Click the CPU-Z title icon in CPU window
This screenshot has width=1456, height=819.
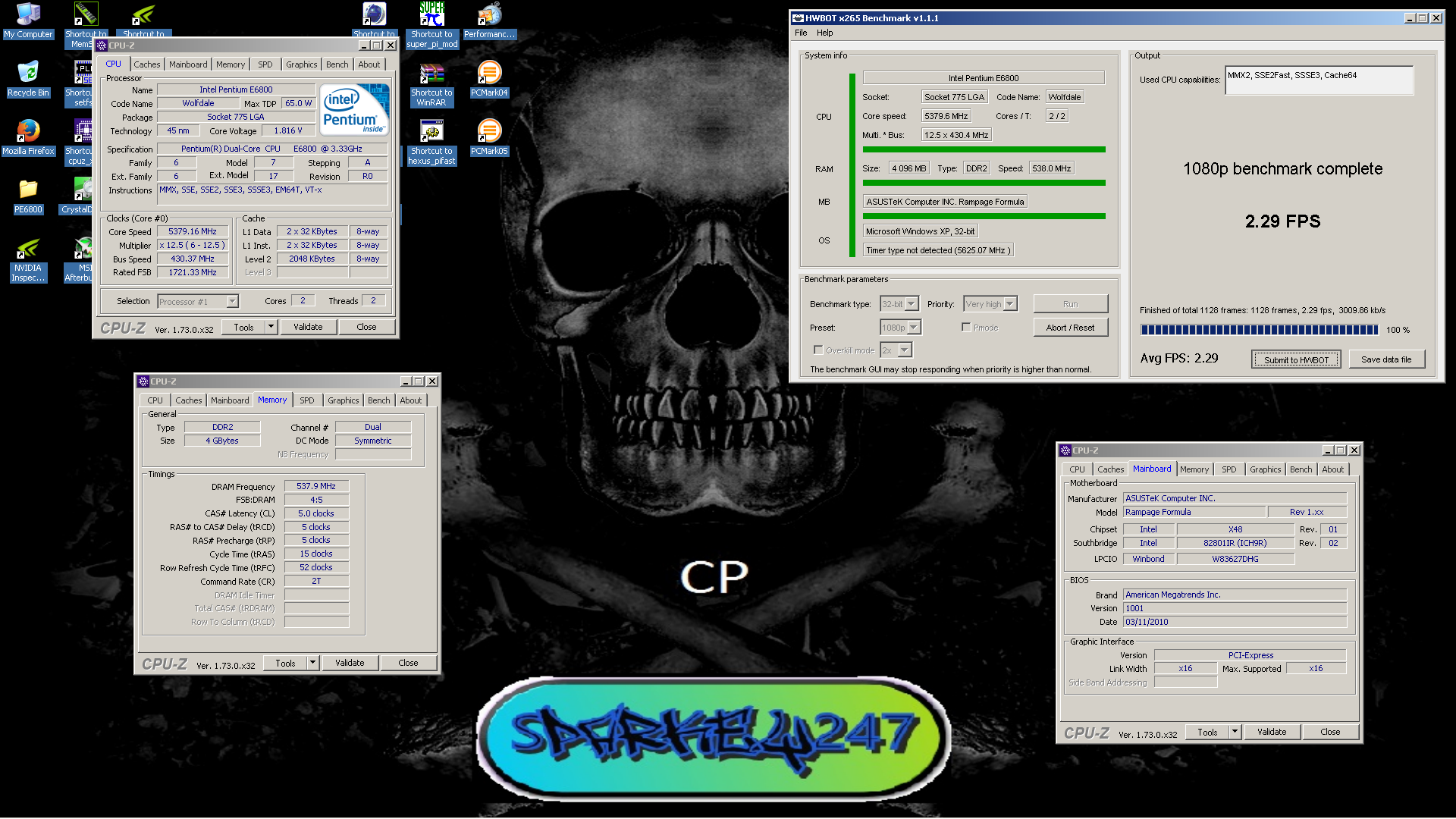[102, 45]
